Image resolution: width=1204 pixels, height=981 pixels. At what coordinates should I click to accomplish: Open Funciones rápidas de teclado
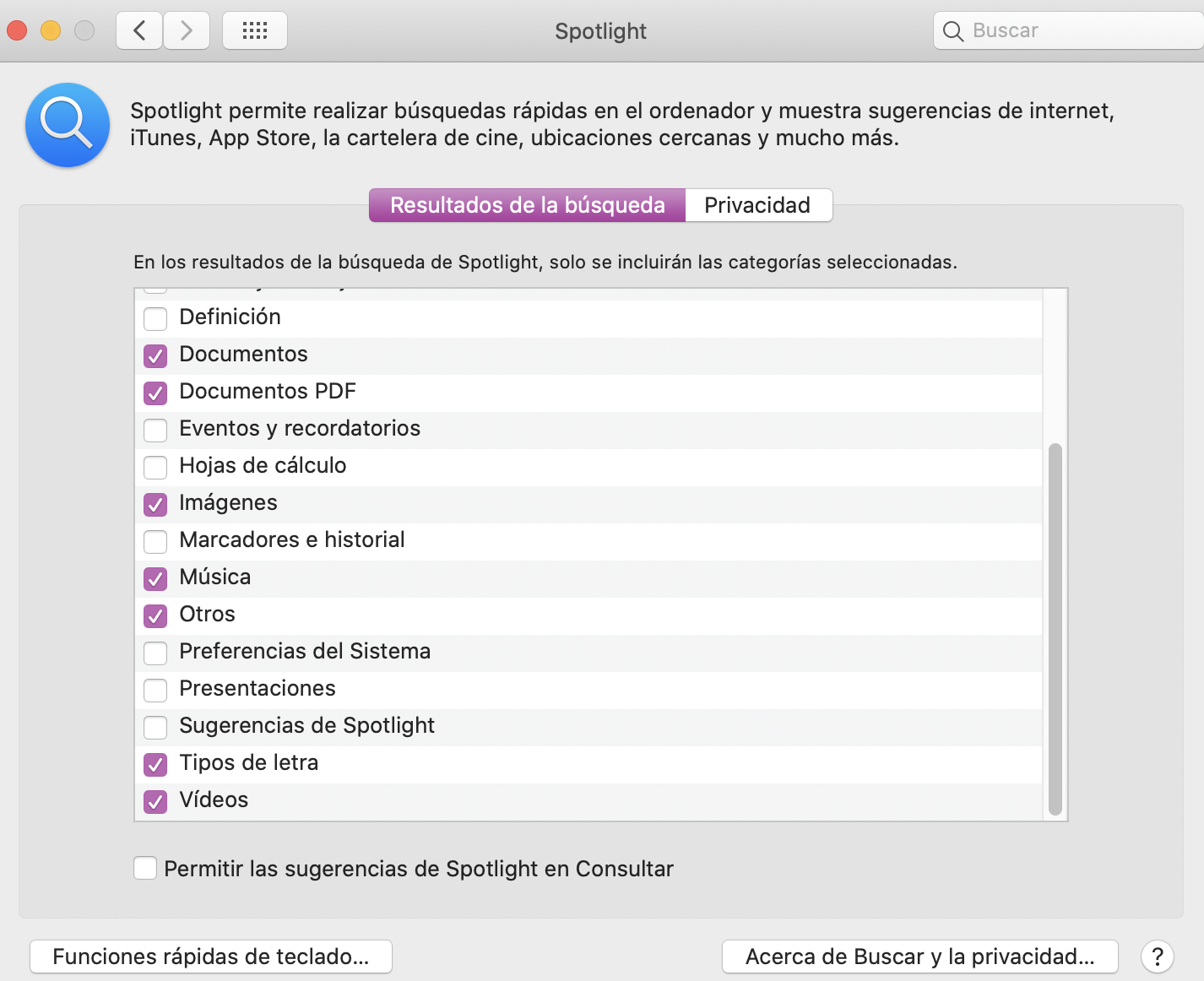tap(211, 957)
